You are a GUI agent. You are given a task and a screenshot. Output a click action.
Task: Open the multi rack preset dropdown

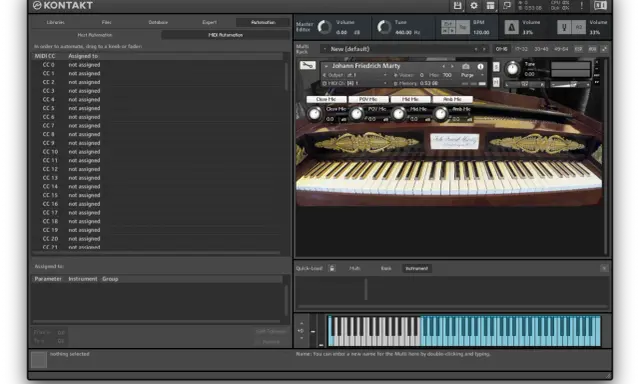coord(324,49)
